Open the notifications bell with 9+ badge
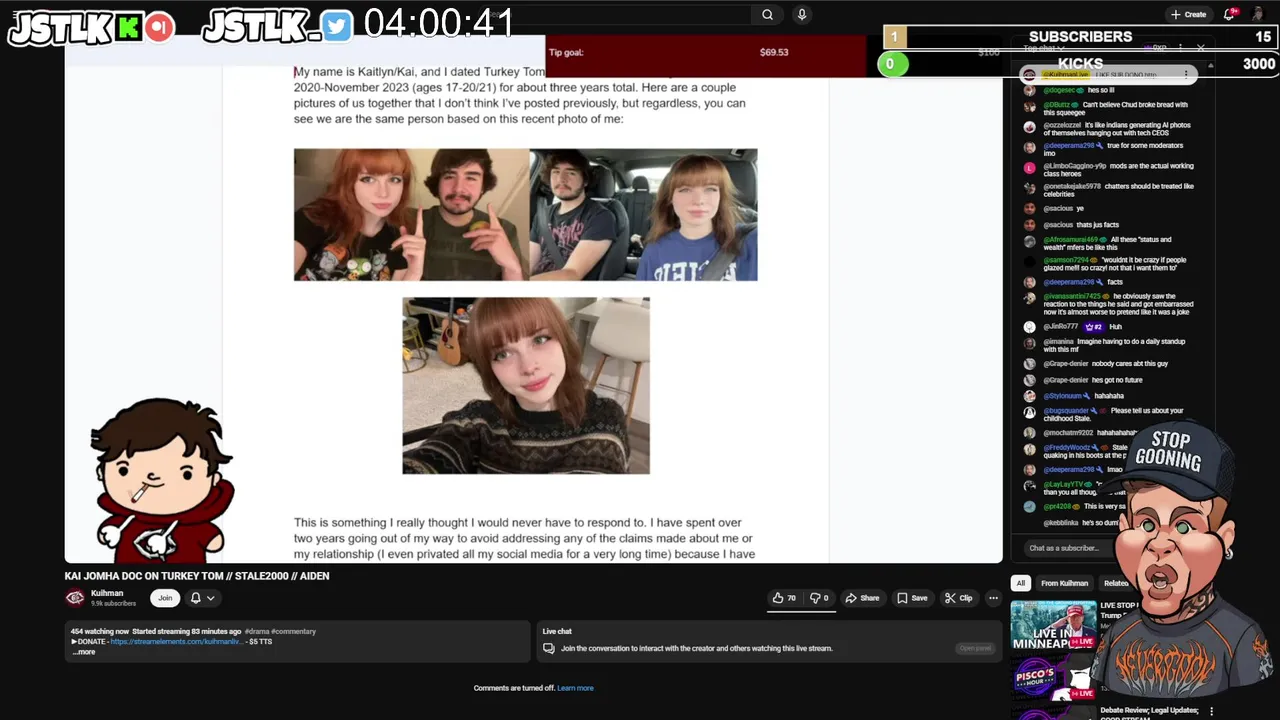This screenshot has width=1280, height=720. [1230, 14]
